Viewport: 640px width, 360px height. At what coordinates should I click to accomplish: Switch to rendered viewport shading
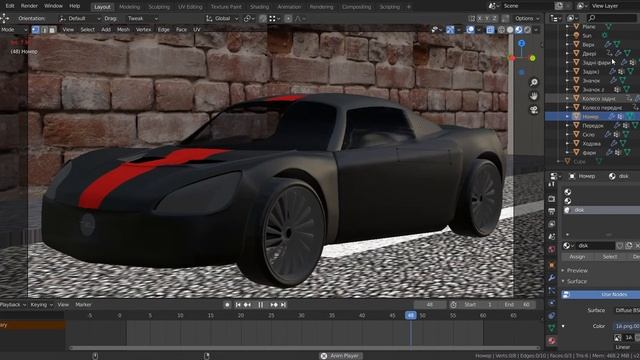click(527, 30)
